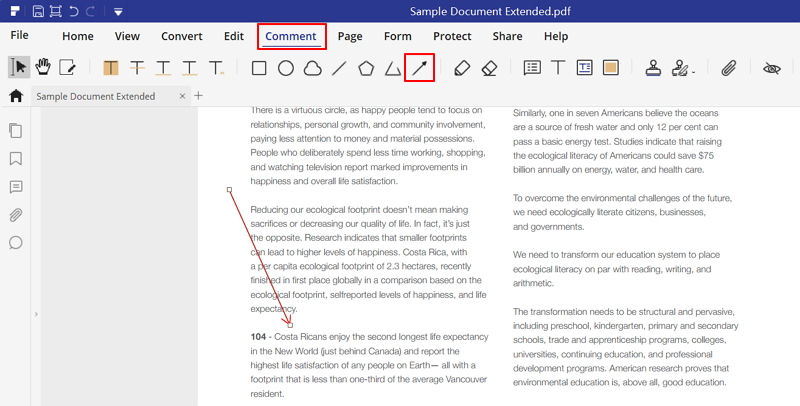Go to the Home screen icon

[x=16, y=95]
